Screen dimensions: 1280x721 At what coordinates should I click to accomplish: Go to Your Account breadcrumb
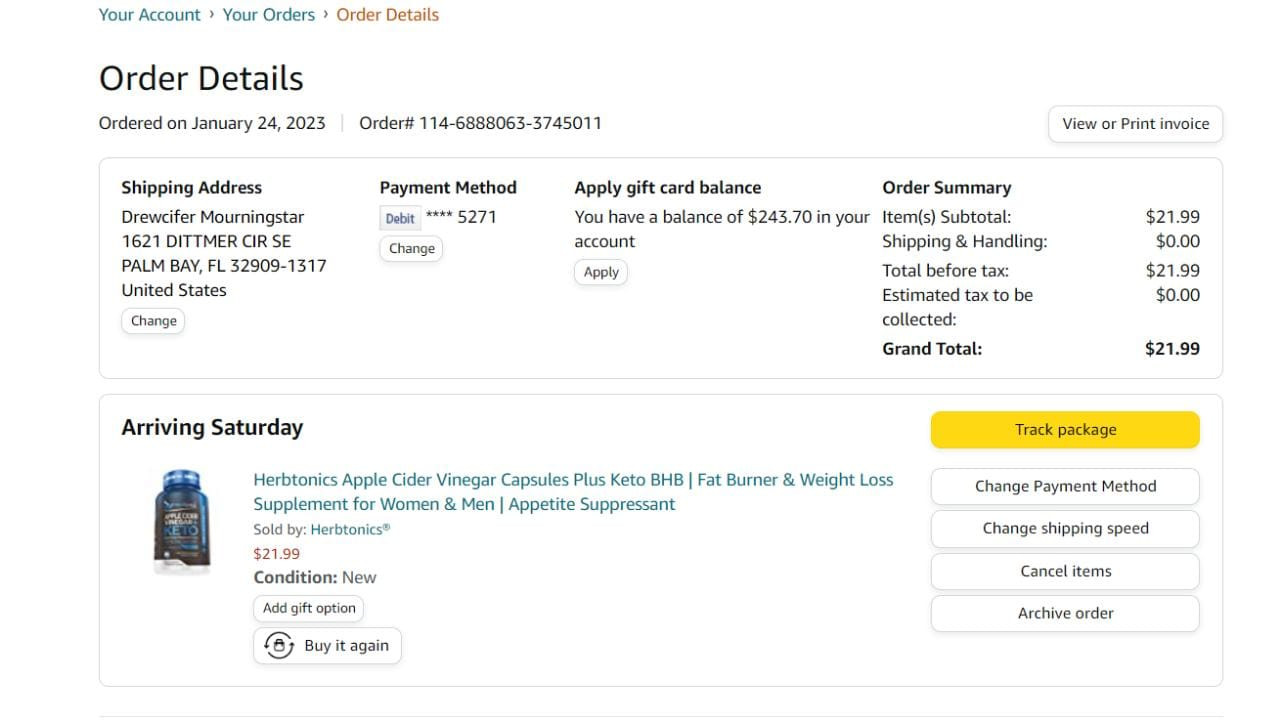coord(150,15)
